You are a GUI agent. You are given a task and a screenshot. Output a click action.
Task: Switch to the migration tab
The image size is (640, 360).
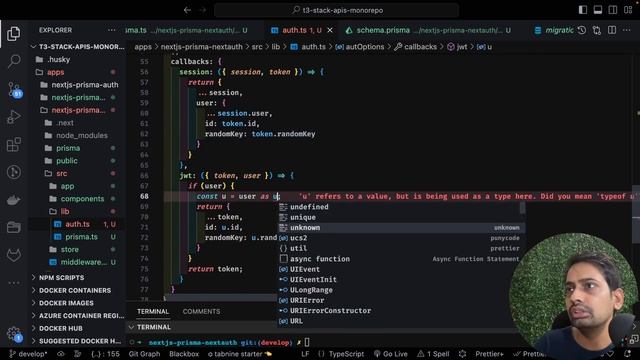[554, 30]
